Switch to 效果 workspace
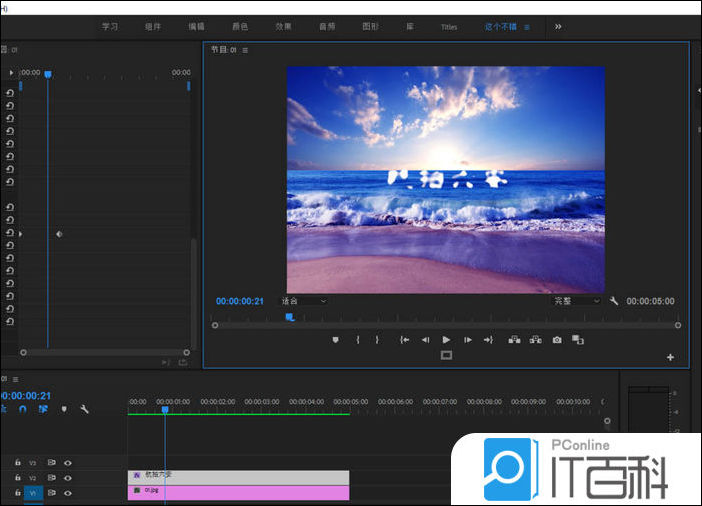The height and width of the screenshot is (506, 702). pos(283,27)
